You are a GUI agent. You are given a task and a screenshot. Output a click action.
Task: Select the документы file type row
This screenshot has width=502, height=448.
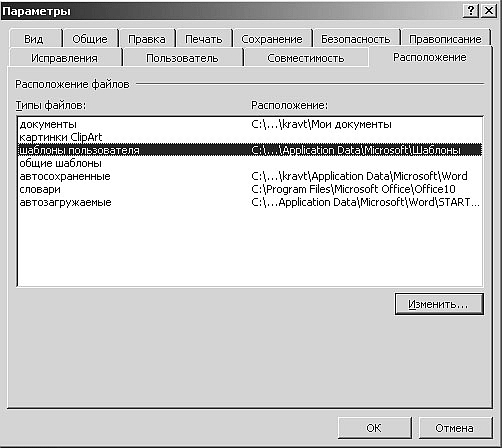250,124
